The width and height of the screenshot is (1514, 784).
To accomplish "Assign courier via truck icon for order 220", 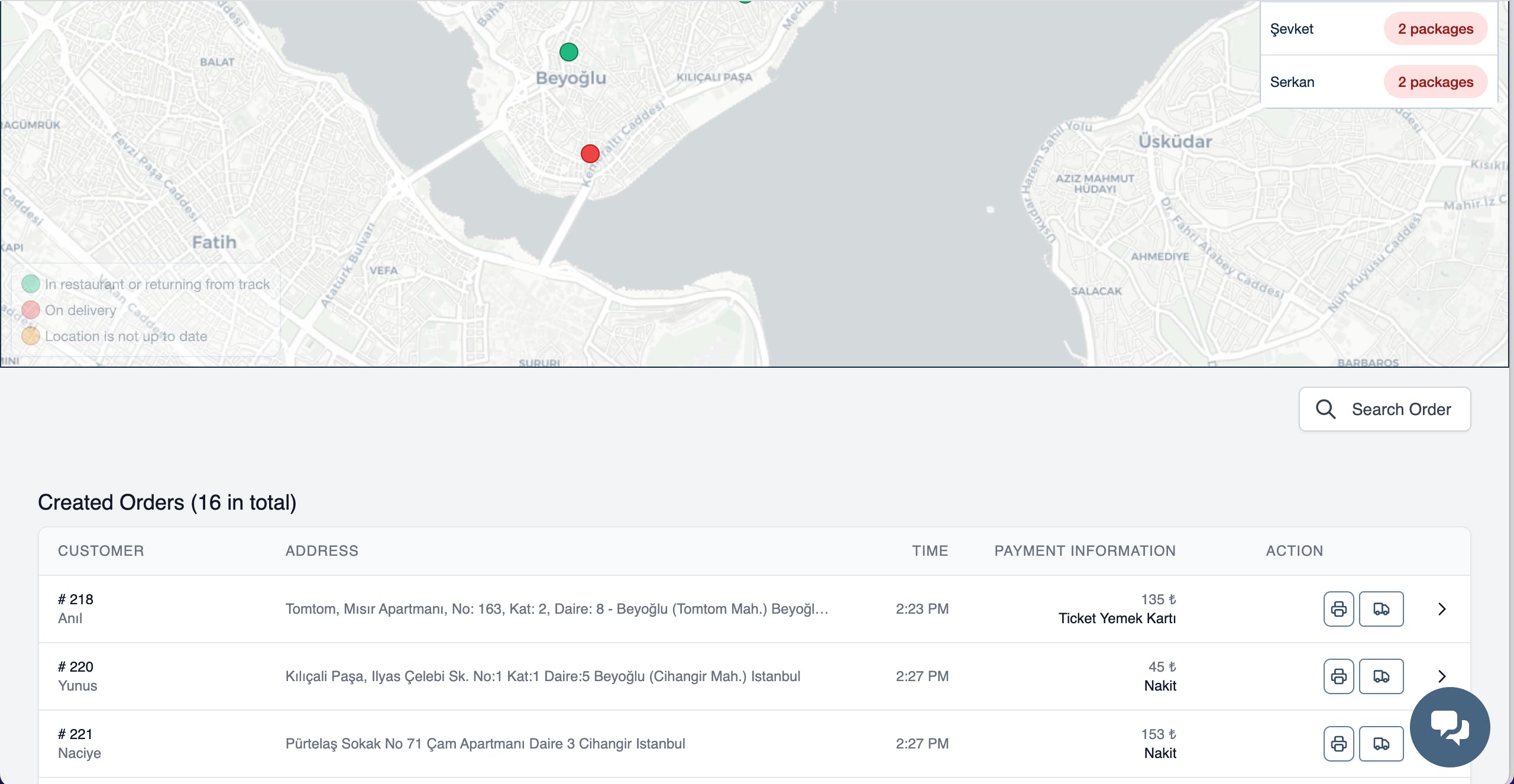I will (x=1381, y=676).
